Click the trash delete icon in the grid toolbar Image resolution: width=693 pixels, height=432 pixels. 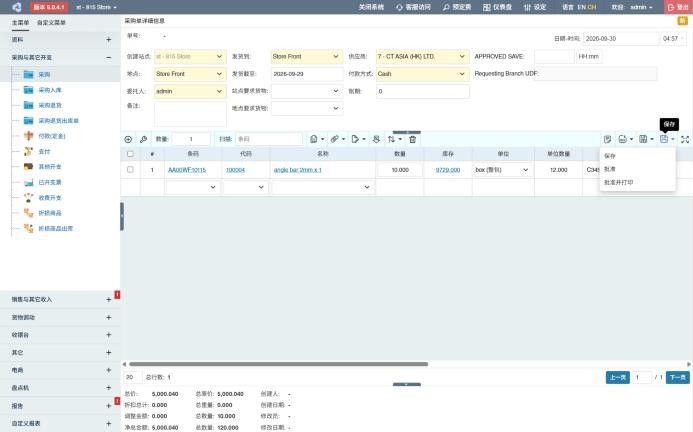(x=412, y=139)
